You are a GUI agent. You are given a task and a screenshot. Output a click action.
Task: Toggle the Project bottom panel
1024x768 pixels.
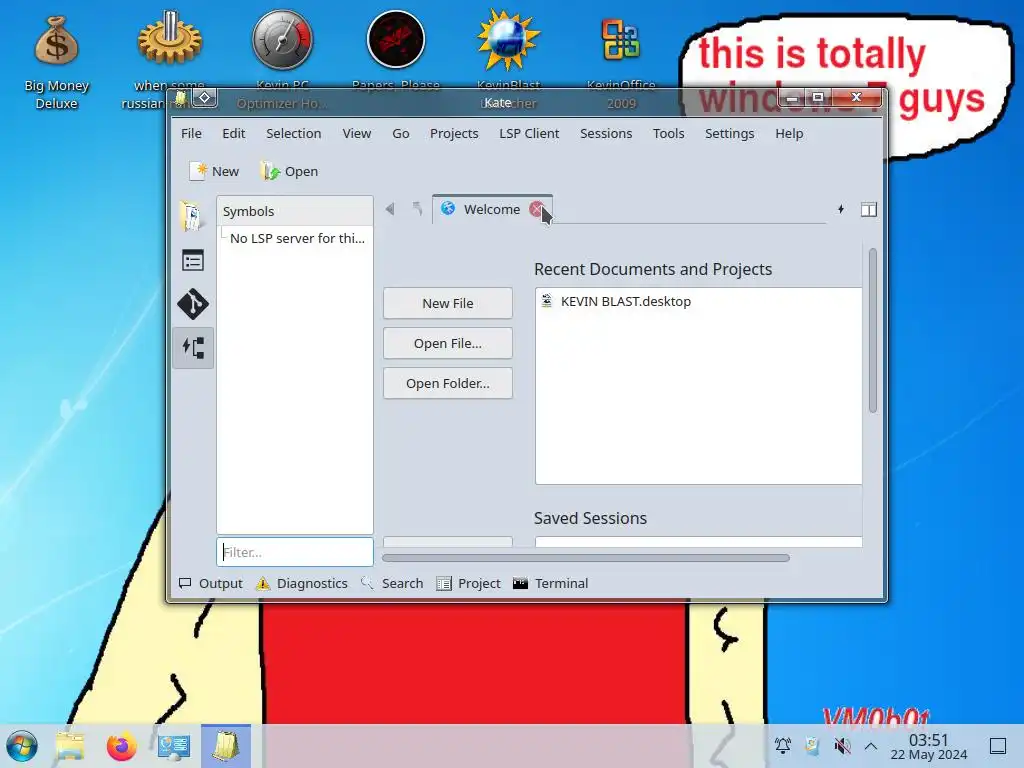click(468, 583)
